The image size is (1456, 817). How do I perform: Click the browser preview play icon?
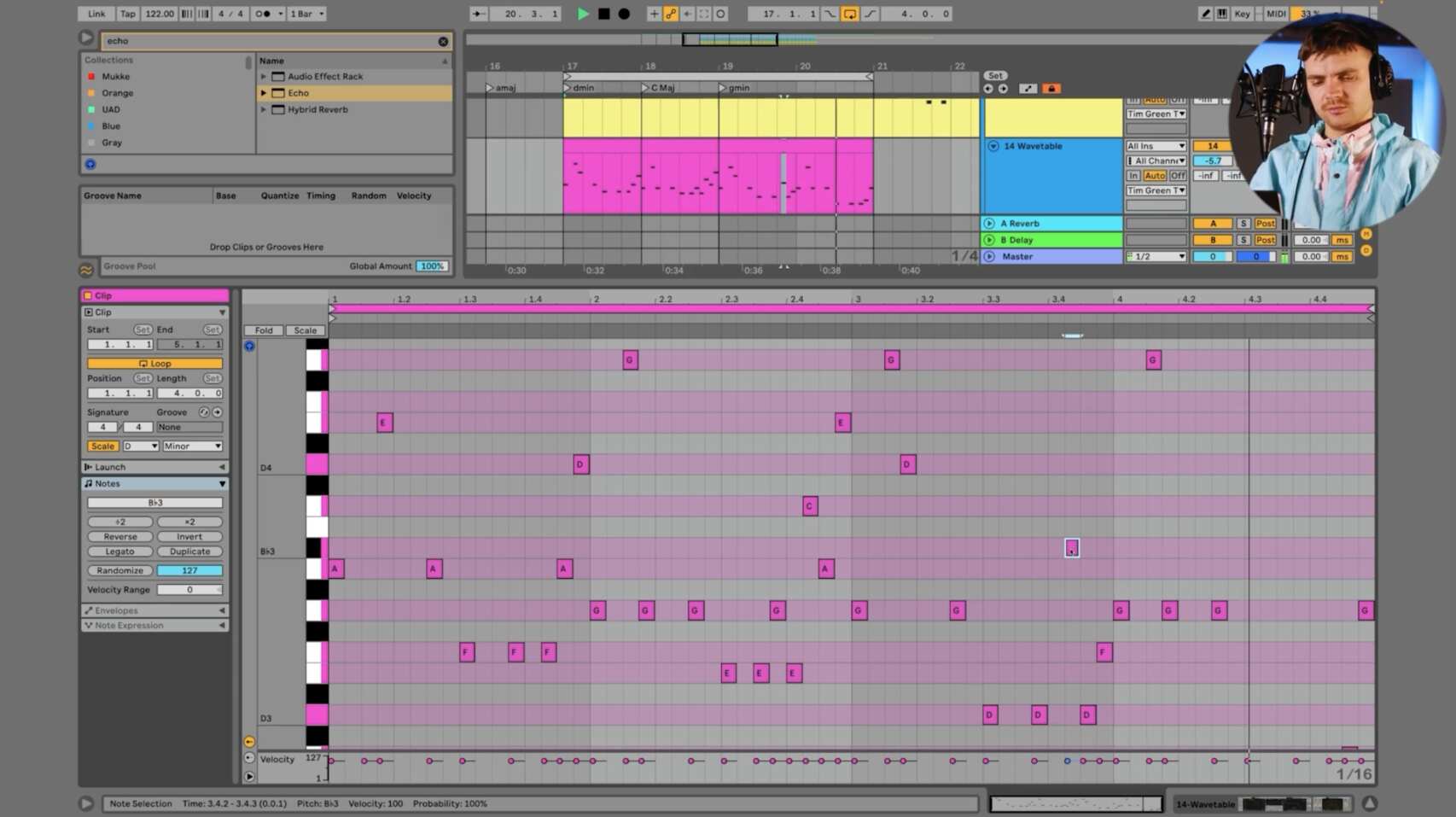(x=86, y=38)
